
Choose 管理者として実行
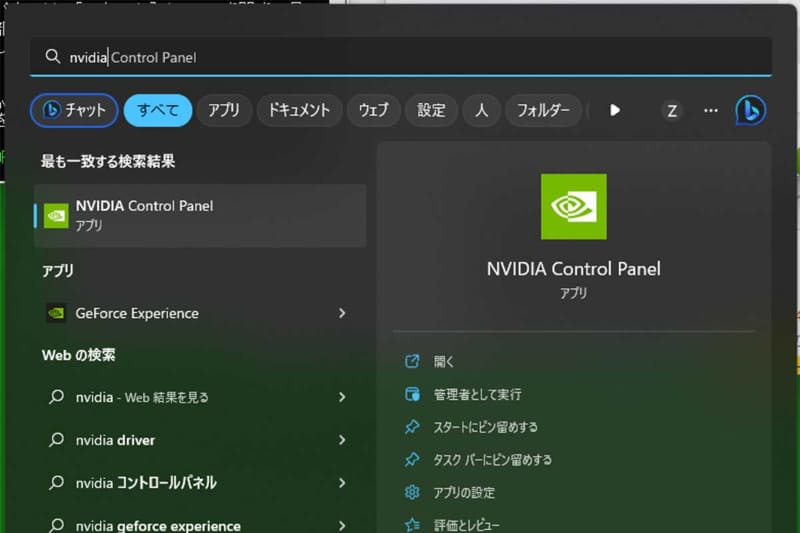click(478, 394)
